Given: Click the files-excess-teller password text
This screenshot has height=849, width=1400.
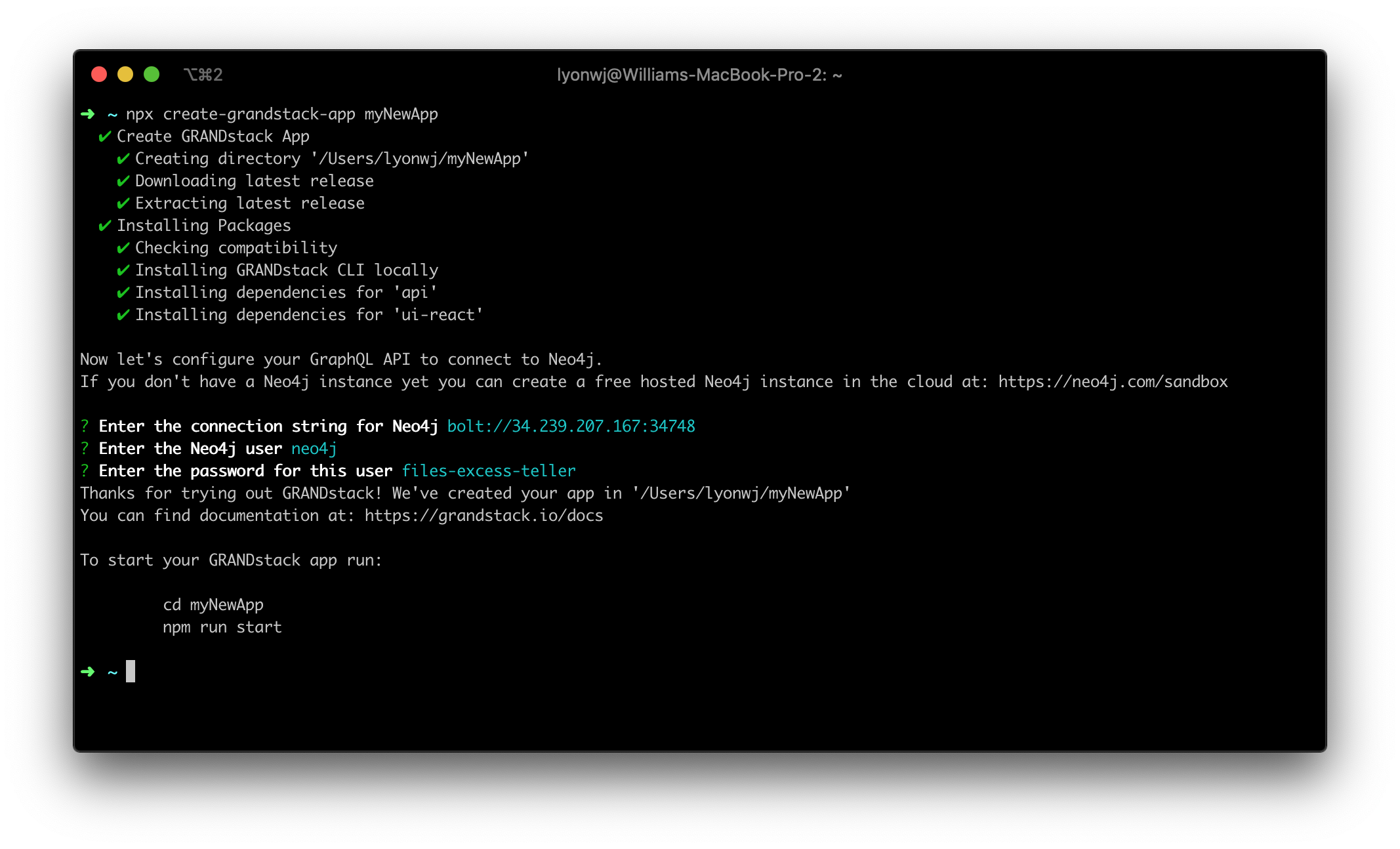Looking at the screenshot, I should click(x=489, y=471).
